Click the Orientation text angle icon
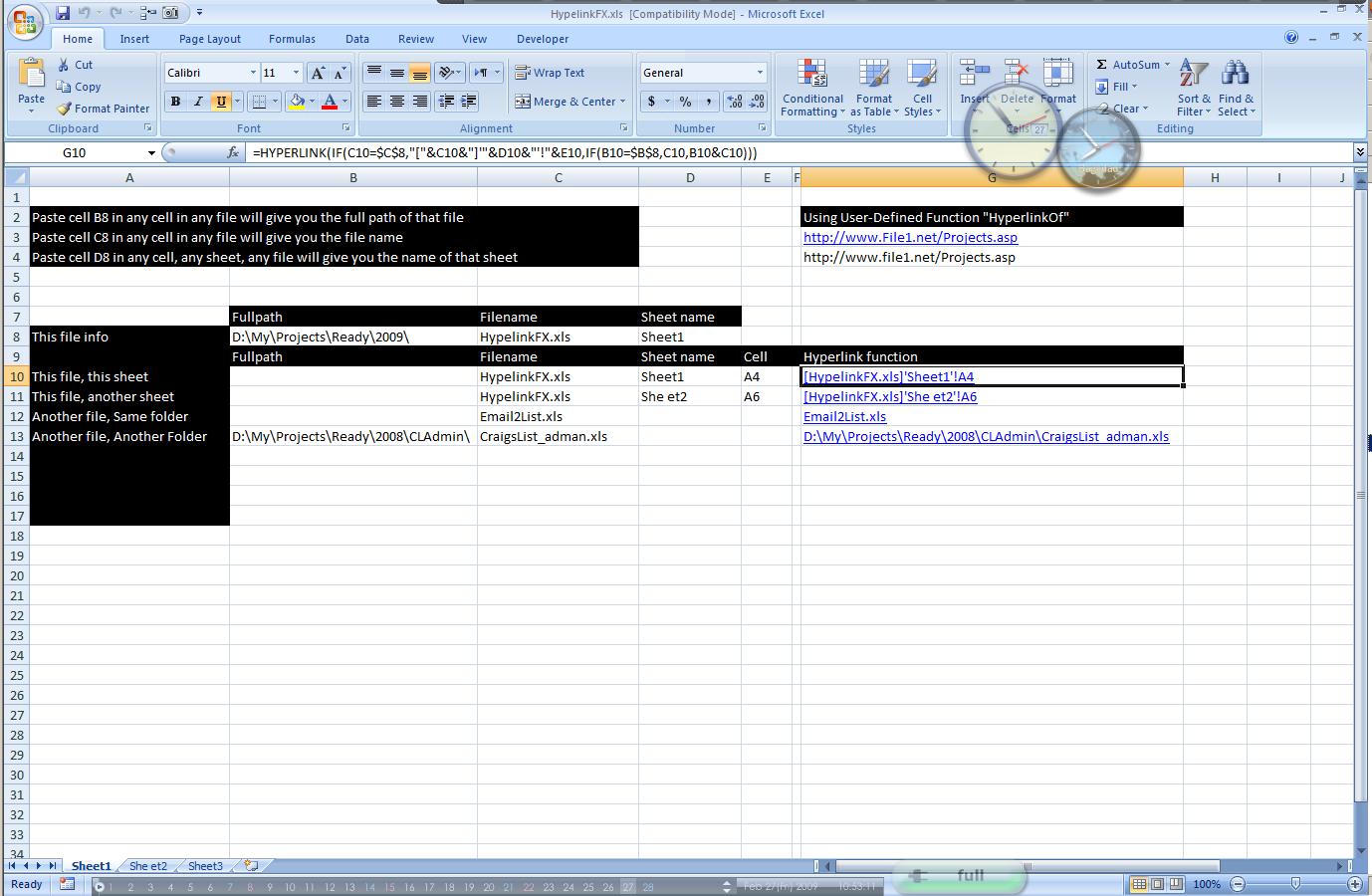Screen dimensions: 1372x896 [447, 73]
